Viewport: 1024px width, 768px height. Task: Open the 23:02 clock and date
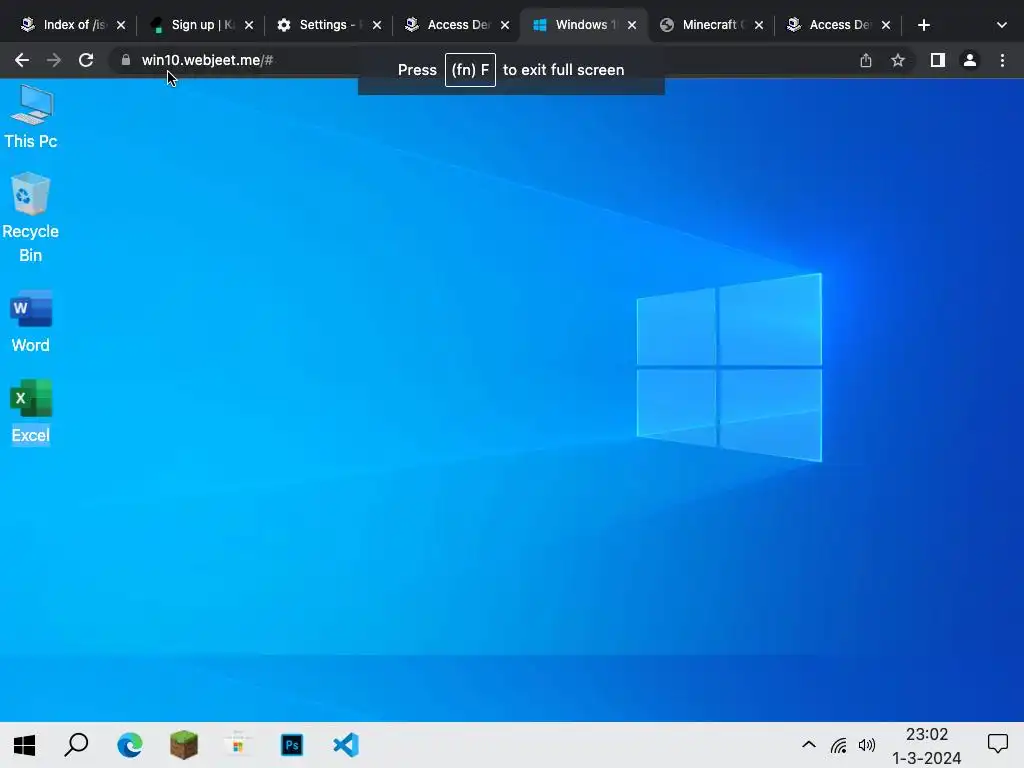(927, 746)
